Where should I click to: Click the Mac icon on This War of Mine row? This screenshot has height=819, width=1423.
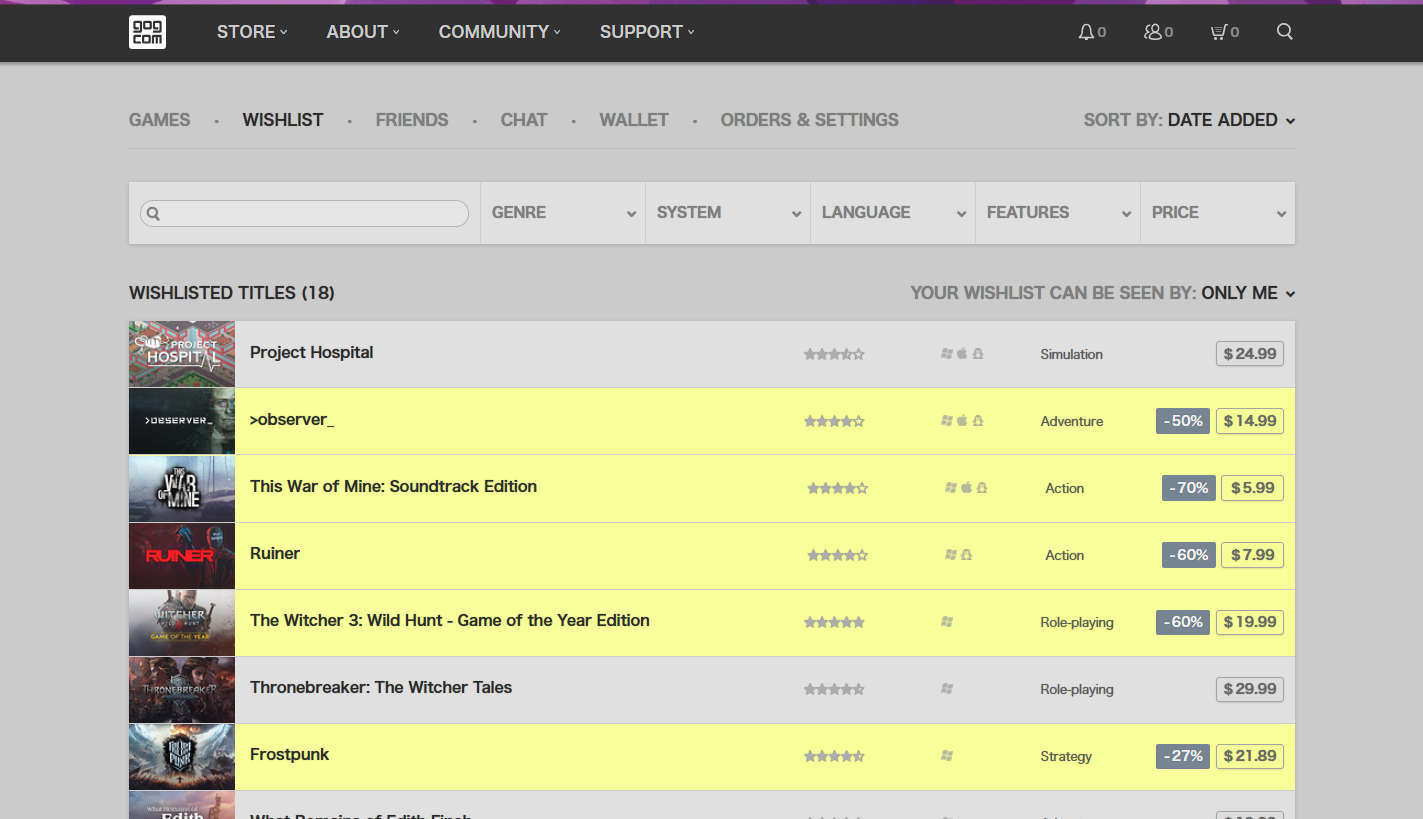pos(966,487)
